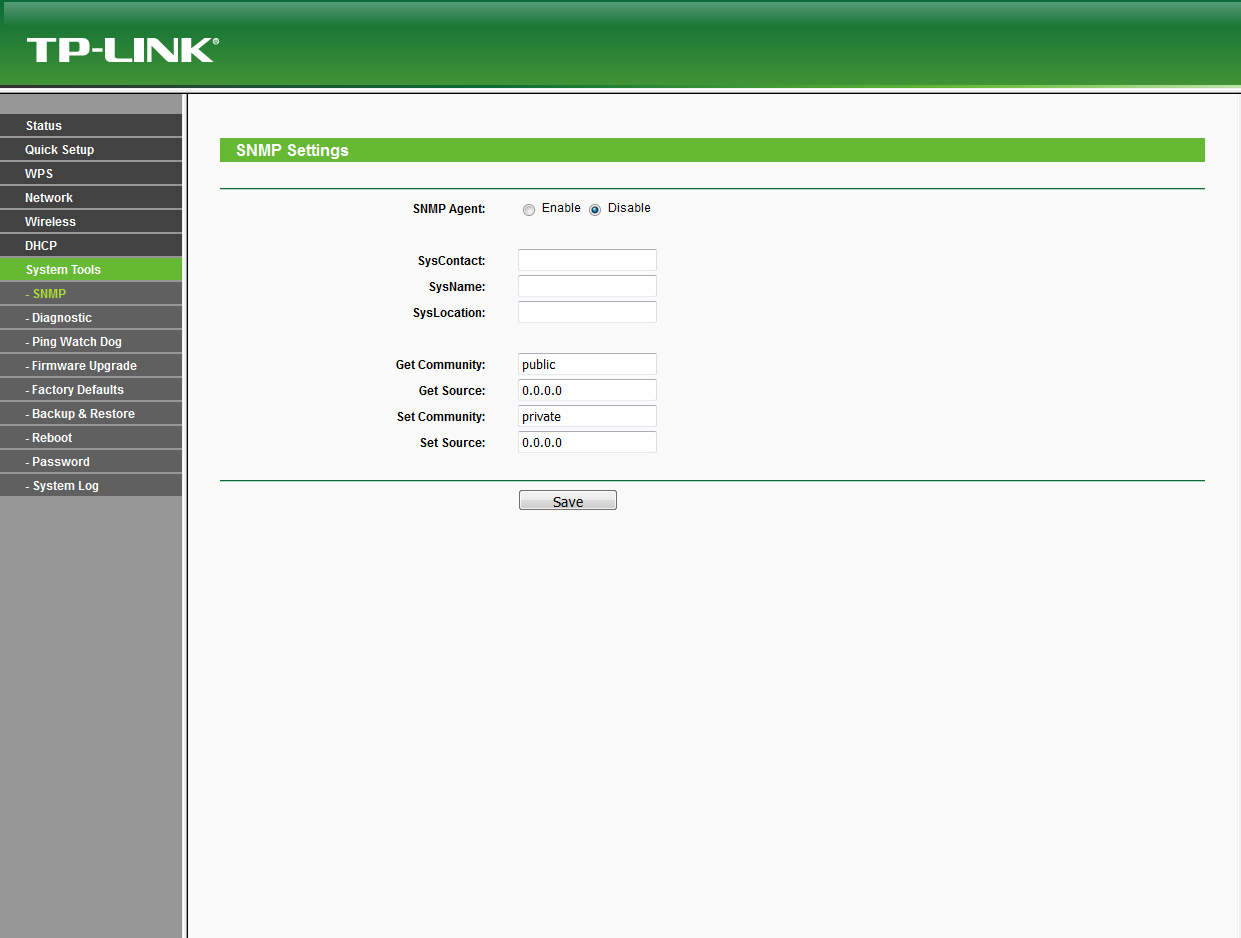Open the Status menu item
Image resolution: width=1241 pixels, height=938 pixels.
(91, 125)
